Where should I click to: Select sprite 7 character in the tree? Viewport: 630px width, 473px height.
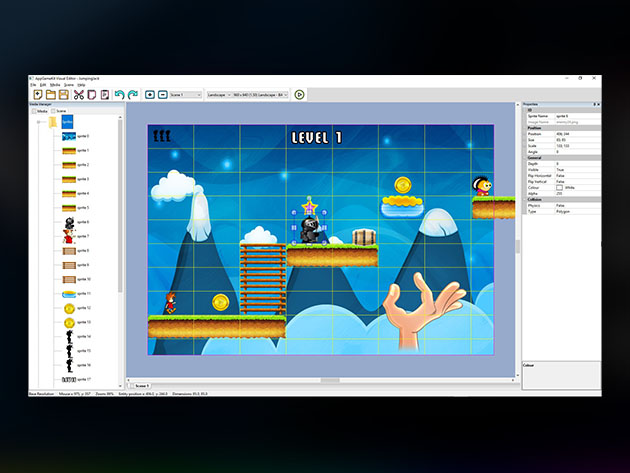69,237
